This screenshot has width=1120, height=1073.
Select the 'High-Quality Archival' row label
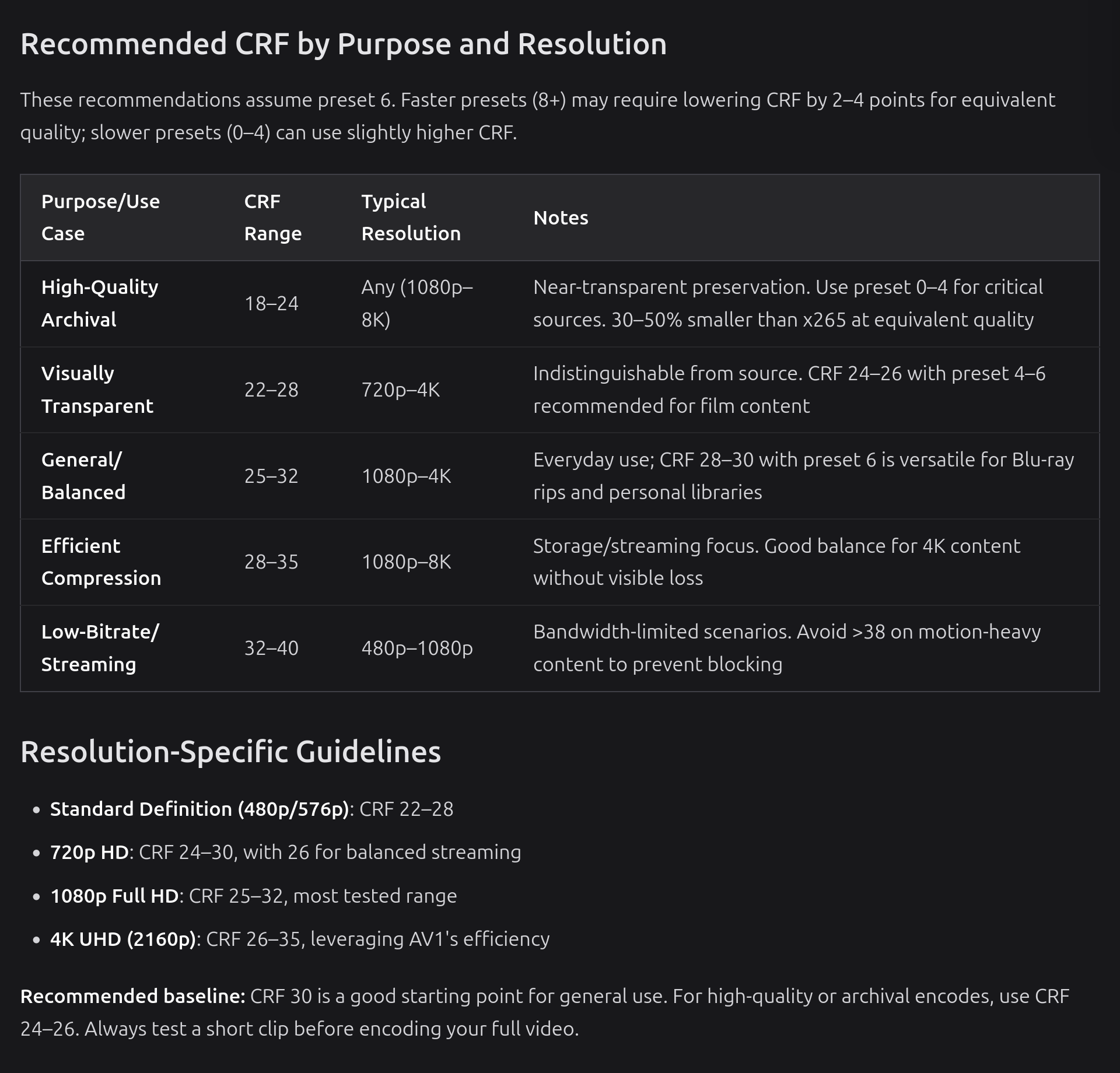point(100,303)
